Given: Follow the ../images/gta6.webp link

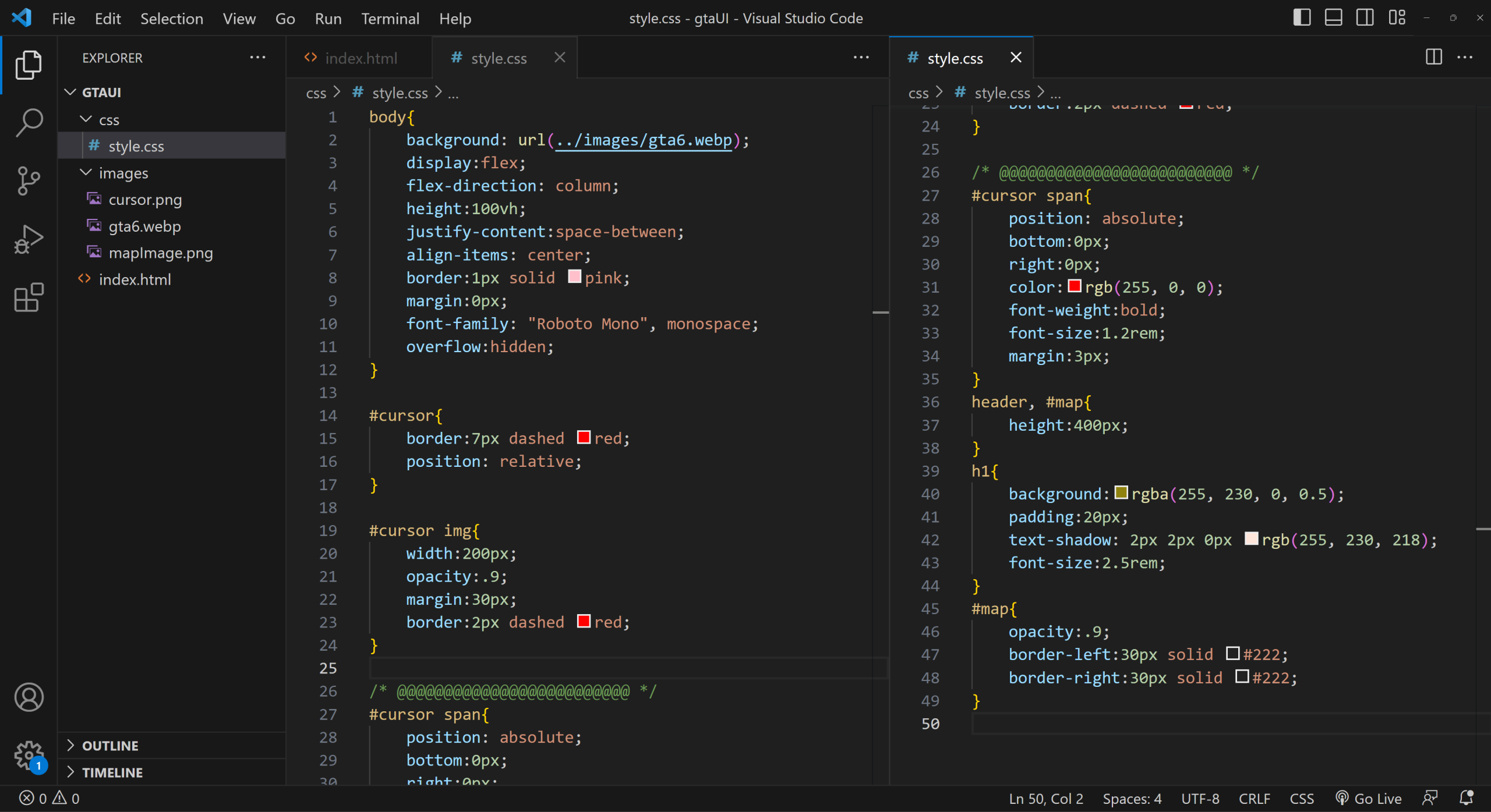Looking at the screenshot, I should click(644, 140).
